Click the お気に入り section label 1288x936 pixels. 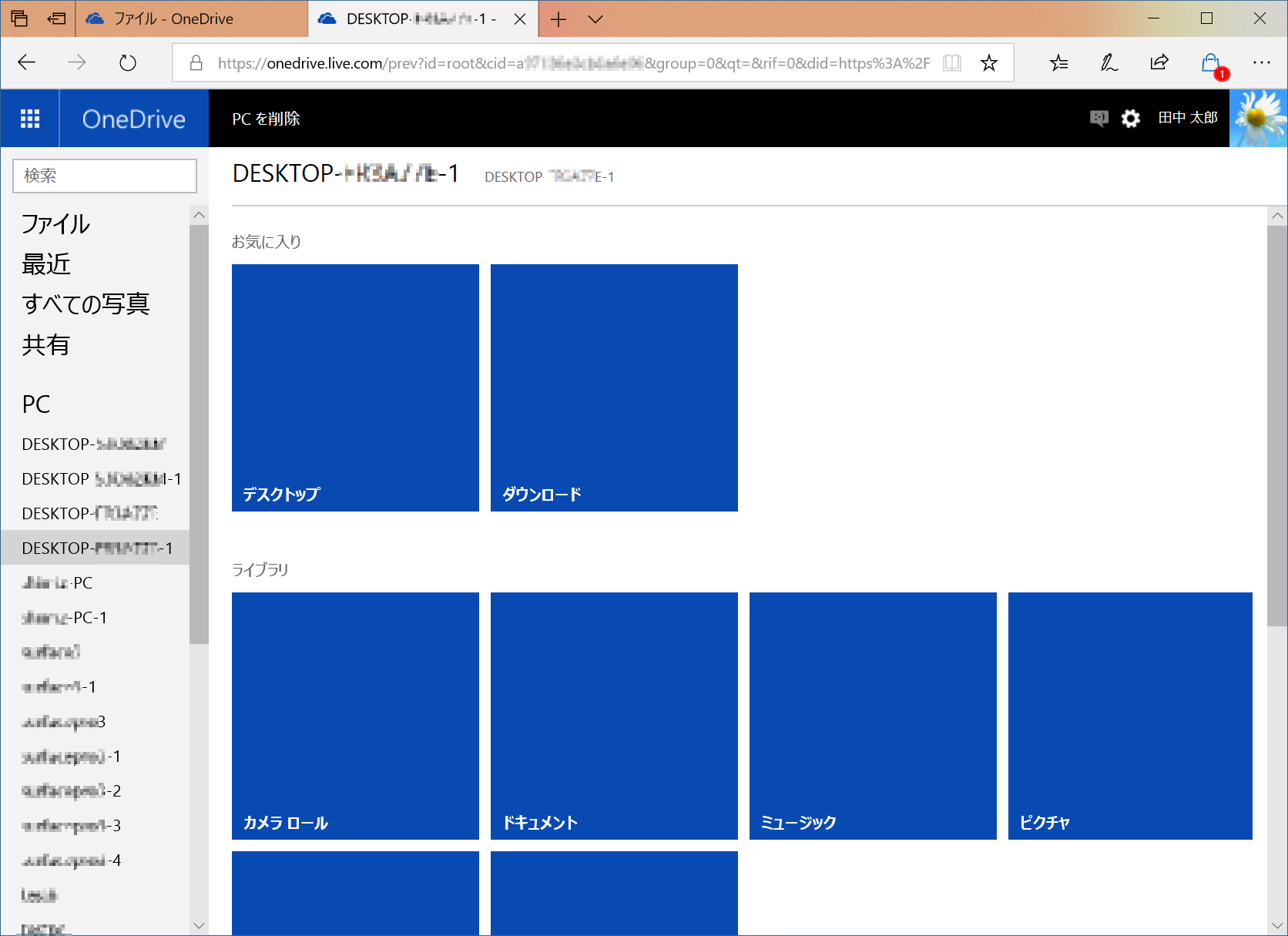point(267,242)
